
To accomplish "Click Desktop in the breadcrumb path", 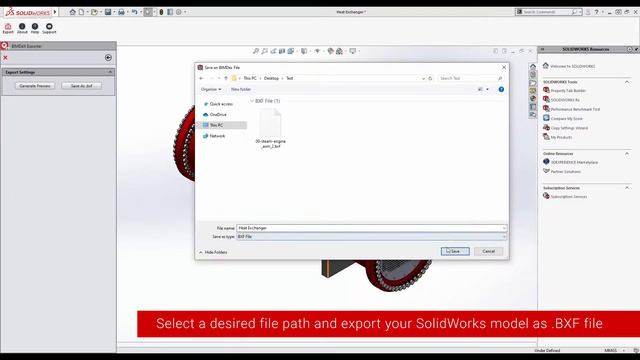I will pyautogui.click(x=271, y=78).
